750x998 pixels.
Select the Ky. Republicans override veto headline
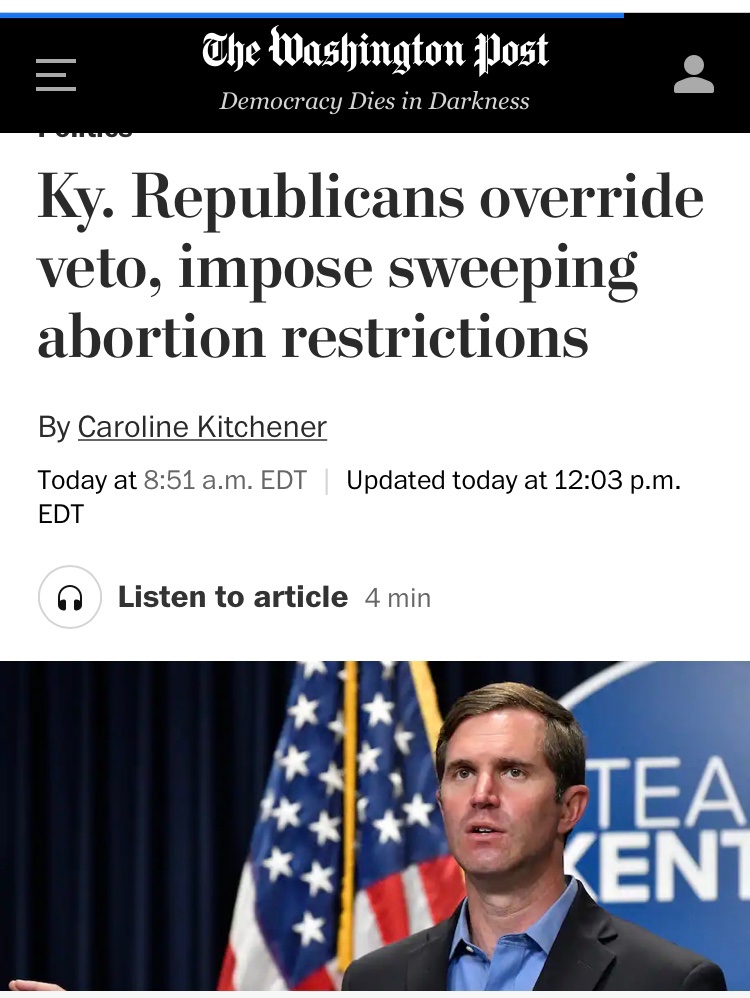370,267
